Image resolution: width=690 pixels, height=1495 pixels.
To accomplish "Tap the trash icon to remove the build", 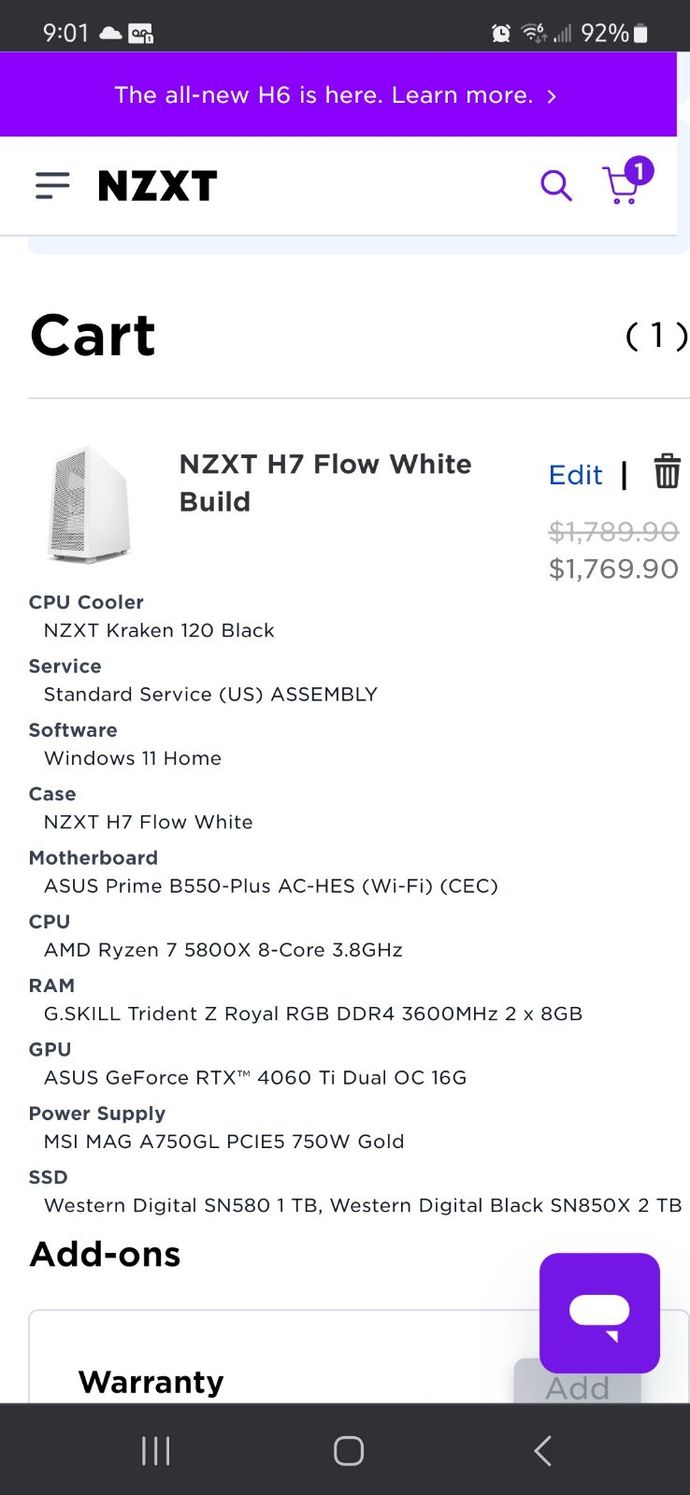I will (x=667, y=473).
